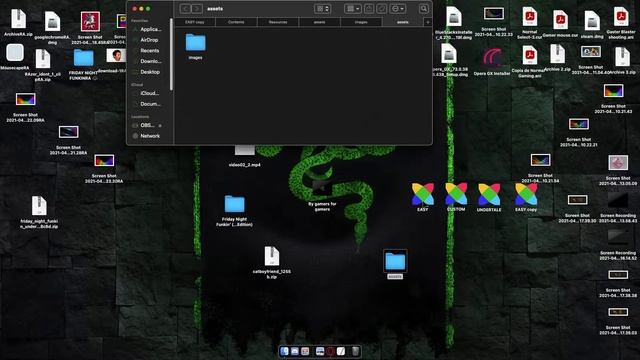Click the Edit Tags icon in Finder toolbar

coord(382,9)
